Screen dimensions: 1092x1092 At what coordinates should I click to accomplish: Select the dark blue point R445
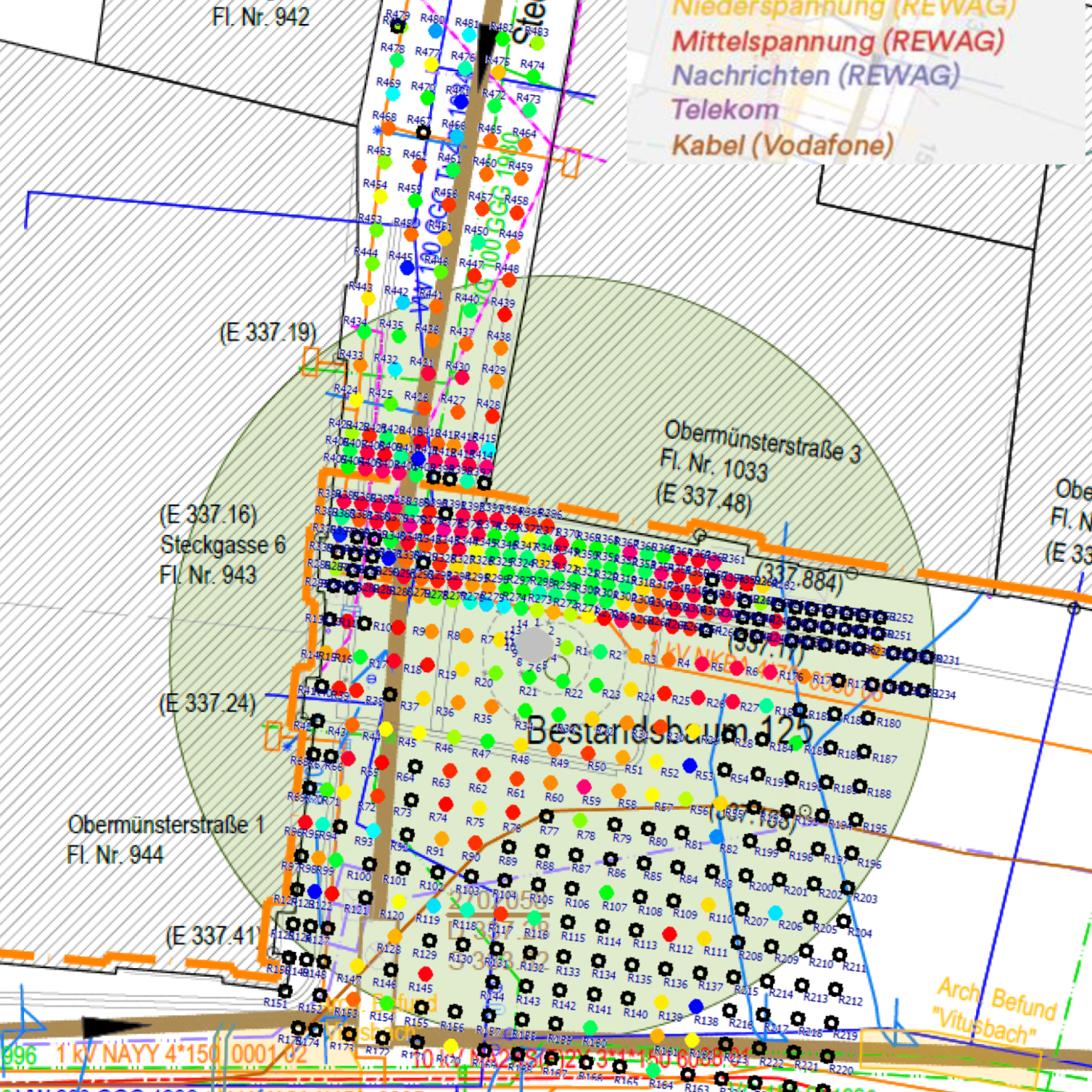click(407, 267)
